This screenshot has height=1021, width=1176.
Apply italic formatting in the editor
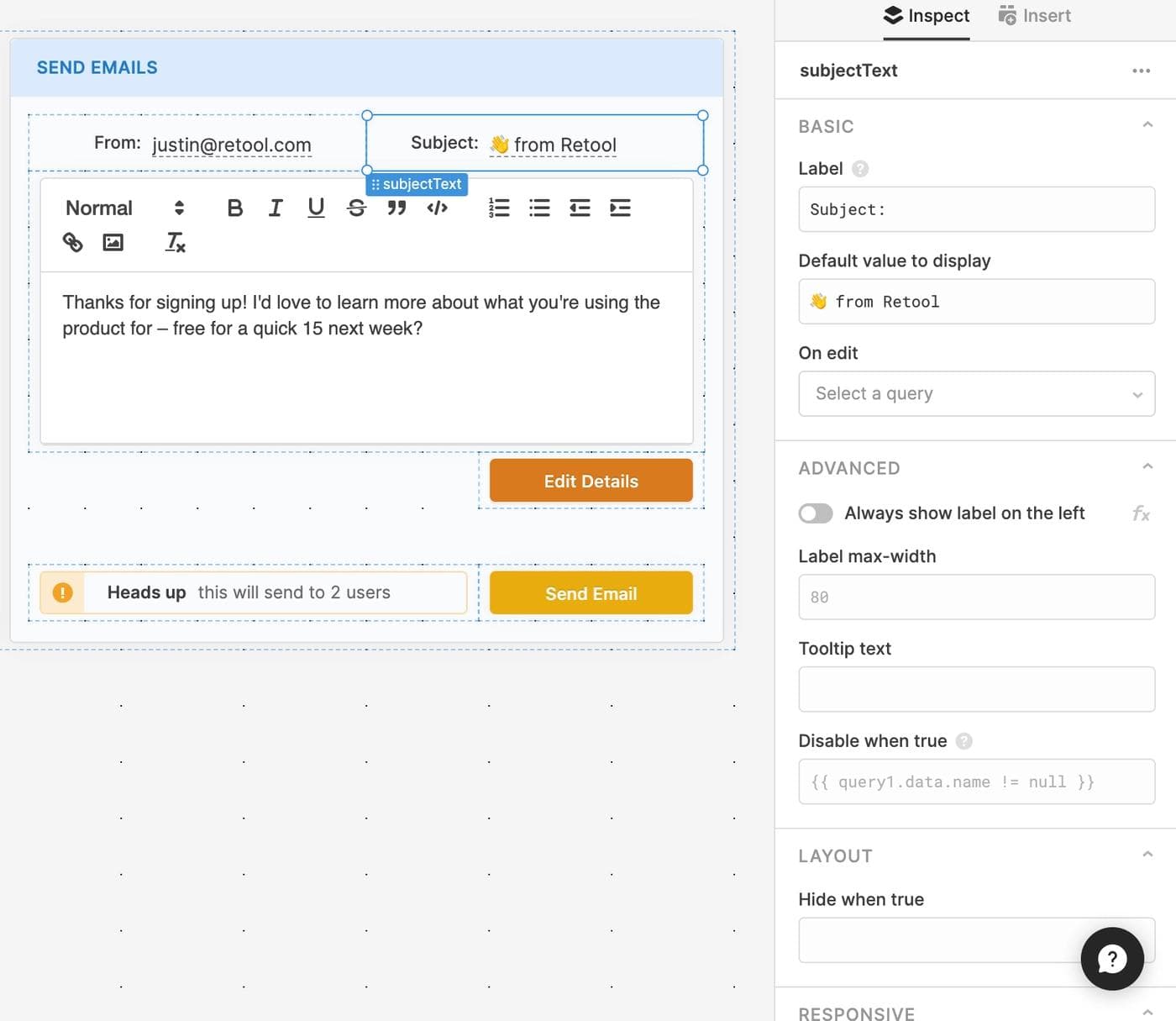[x=276, y=208]
